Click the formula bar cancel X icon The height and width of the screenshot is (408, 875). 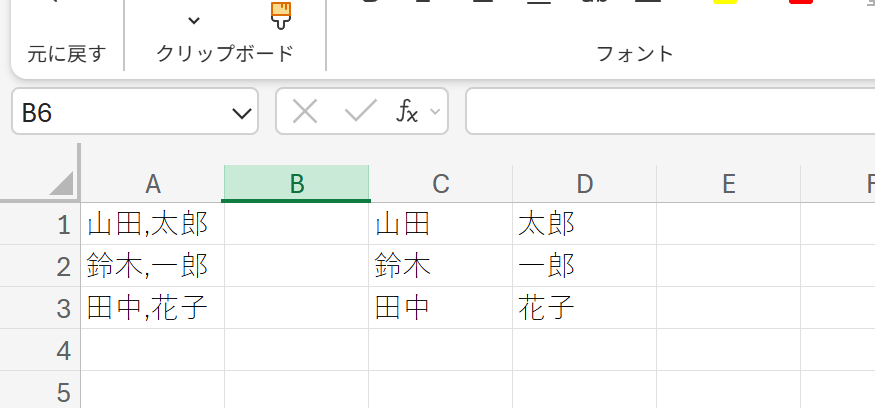tap(305, 111)
